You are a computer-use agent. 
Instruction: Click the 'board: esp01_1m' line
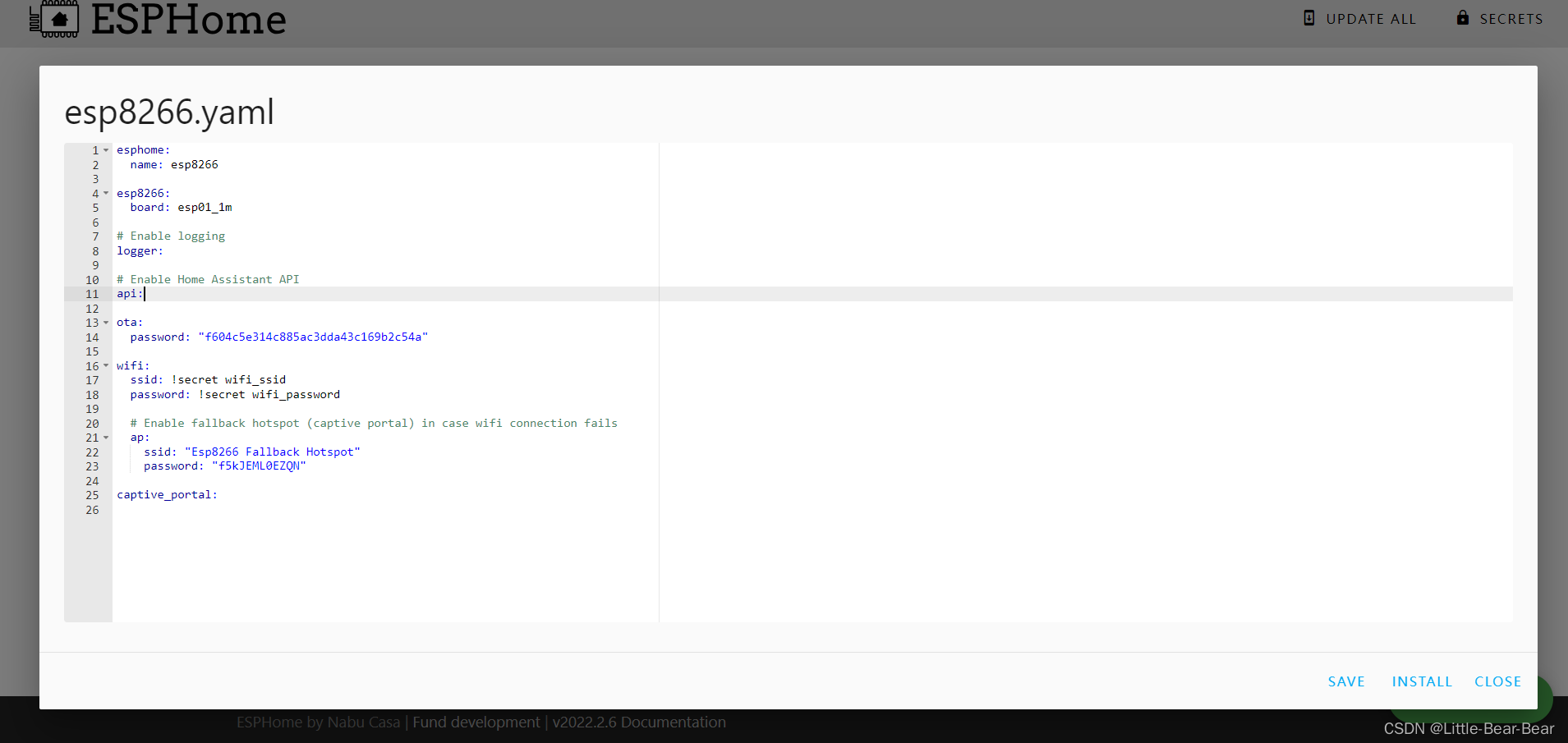pos(181,208)
